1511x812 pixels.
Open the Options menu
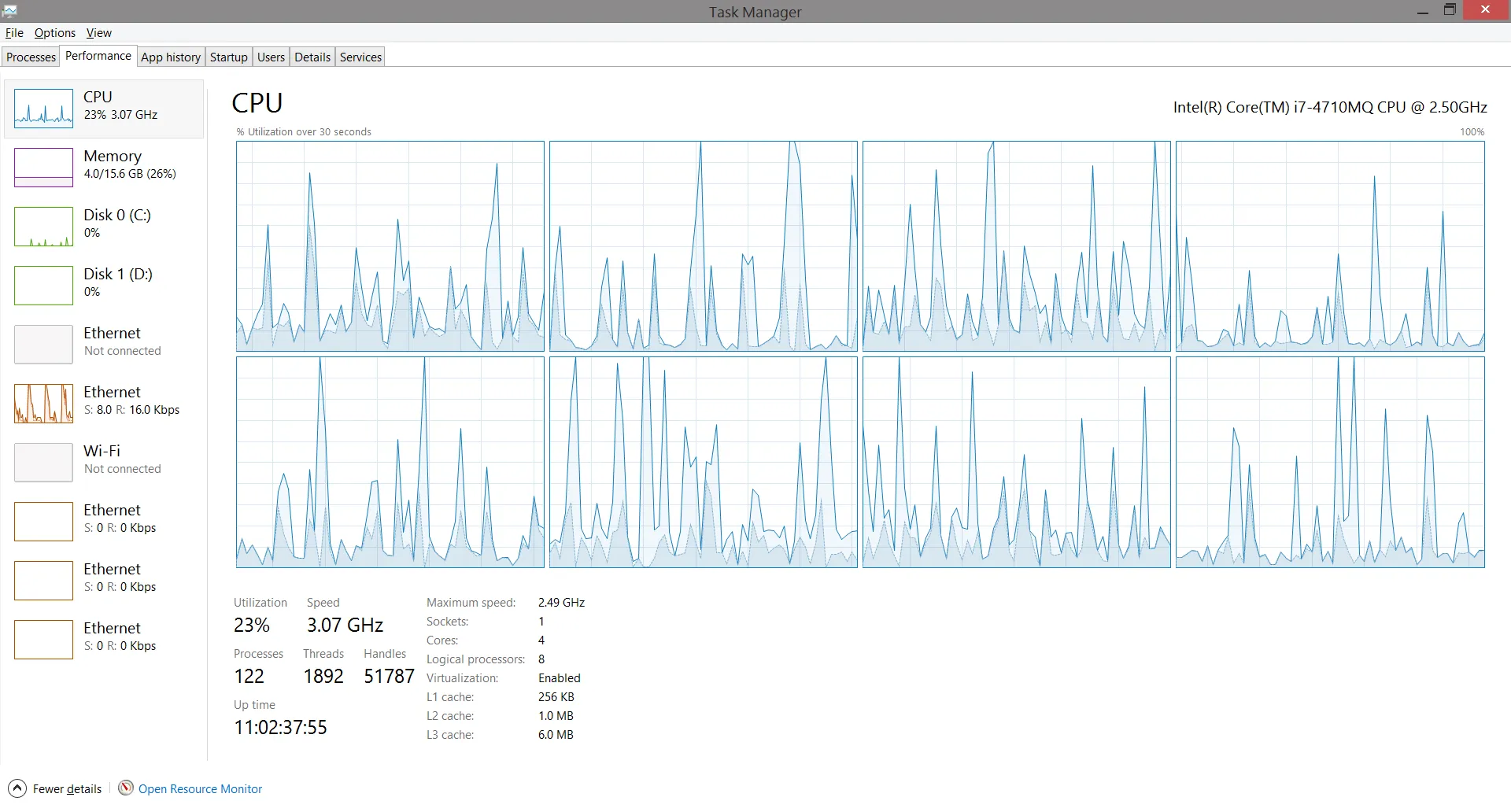point(55,33)
